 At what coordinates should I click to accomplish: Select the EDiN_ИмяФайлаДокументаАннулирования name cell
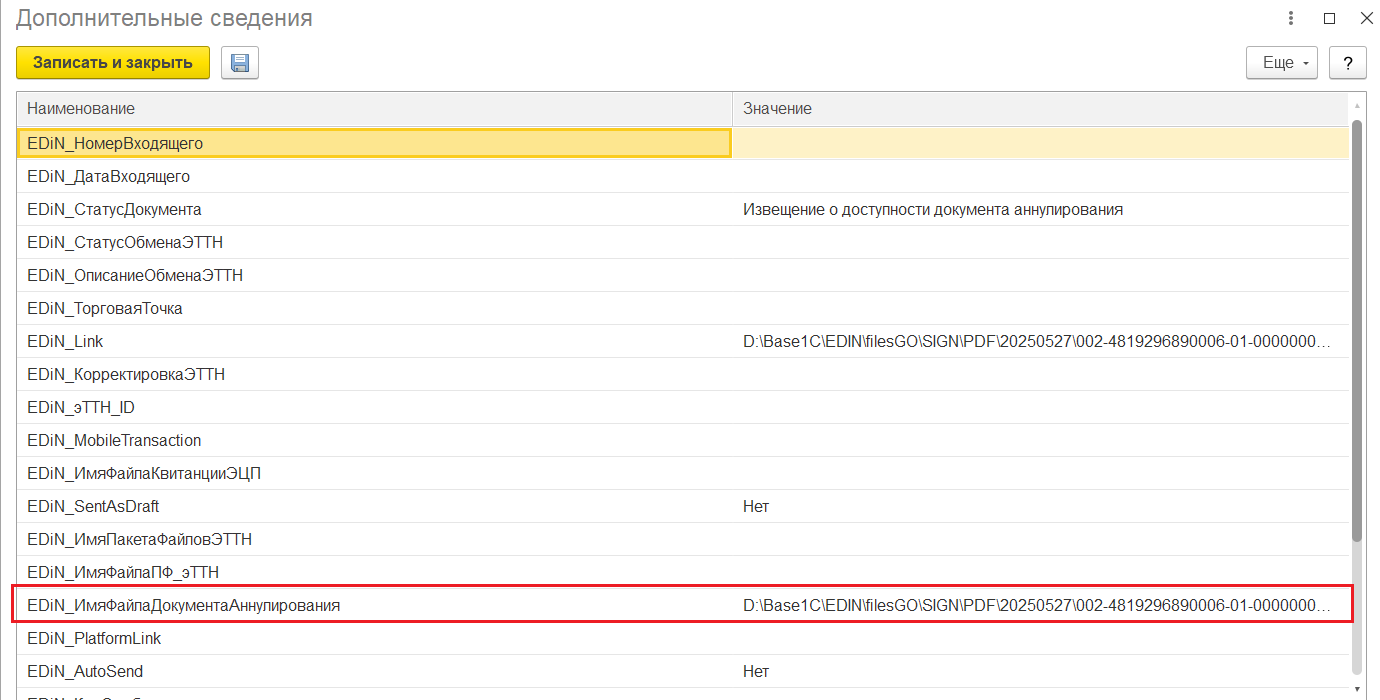coord(375,605)
